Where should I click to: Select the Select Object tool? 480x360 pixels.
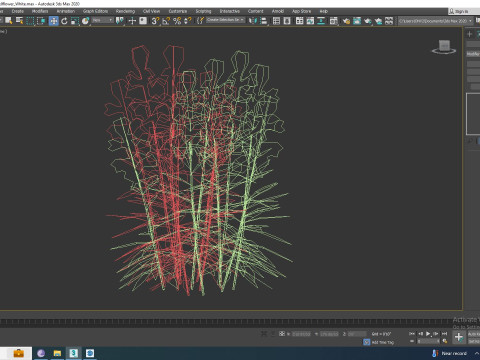click(9, 21)
